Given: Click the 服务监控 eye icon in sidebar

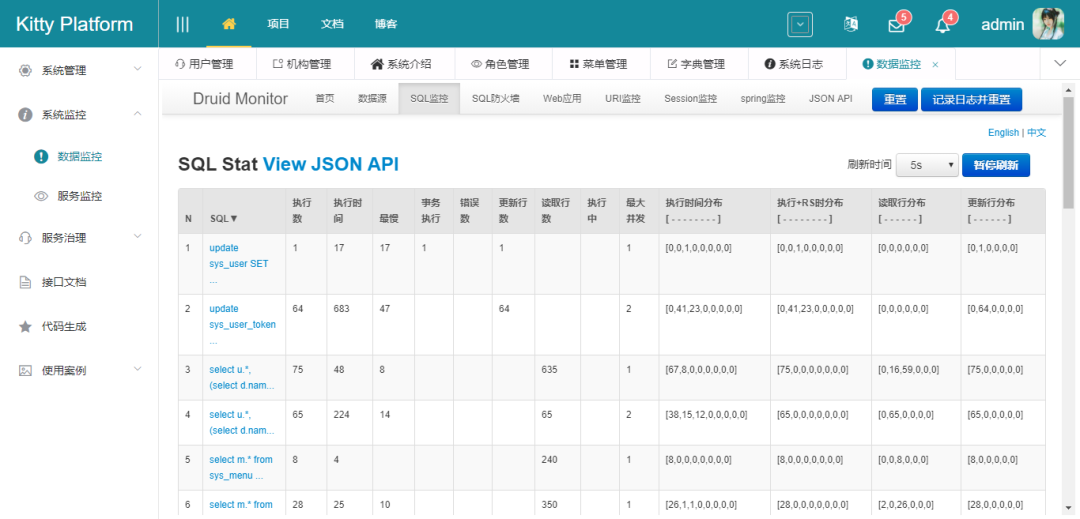Looking at the screenshot, I should point(41,196).
